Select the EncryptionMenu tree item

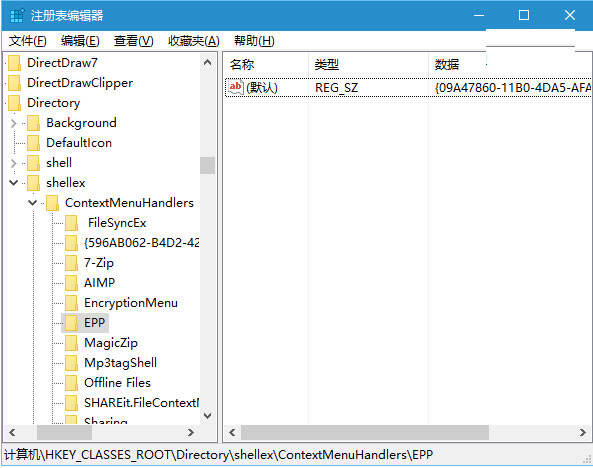131,303
